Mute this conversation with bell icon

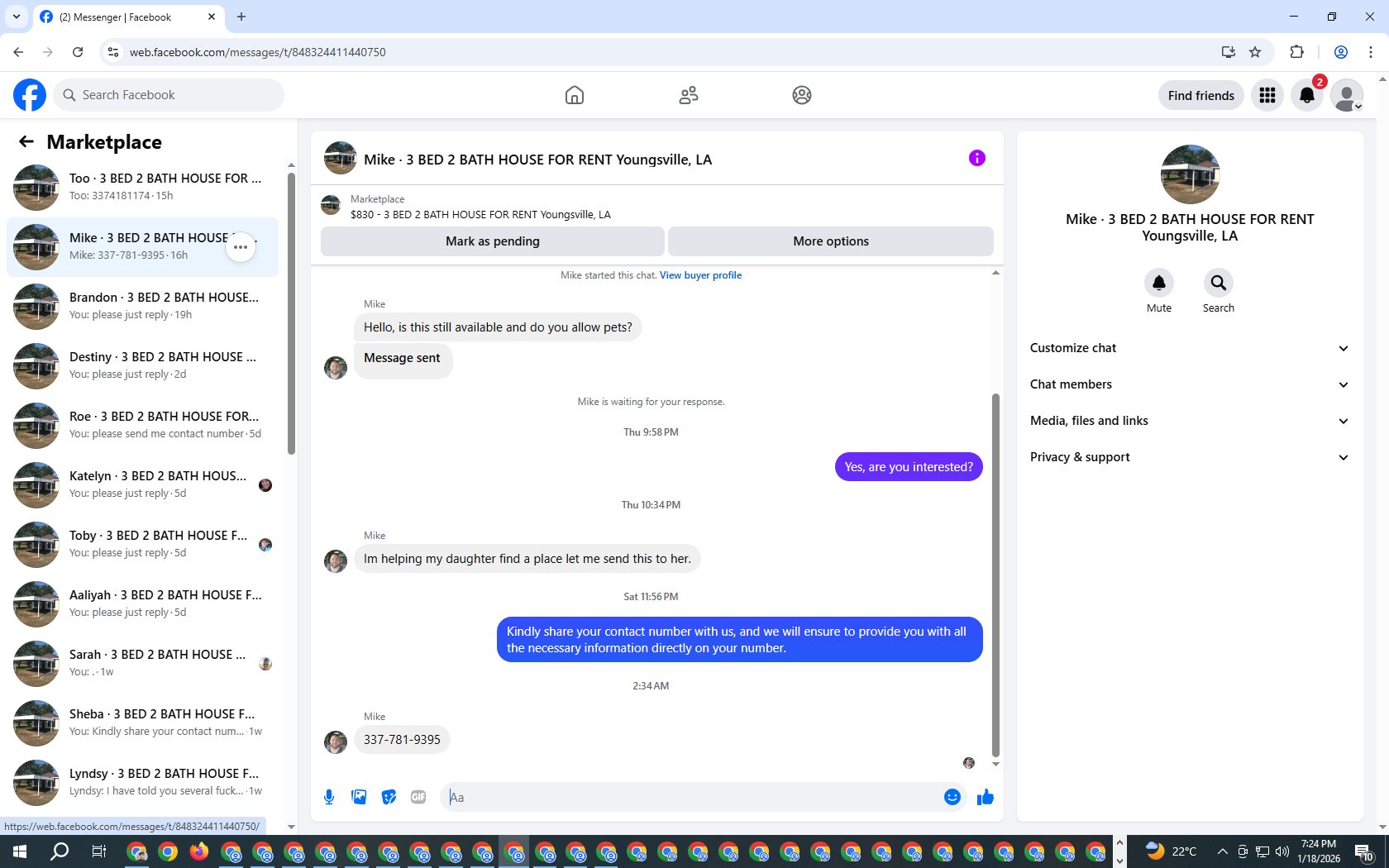[1159, 283]
